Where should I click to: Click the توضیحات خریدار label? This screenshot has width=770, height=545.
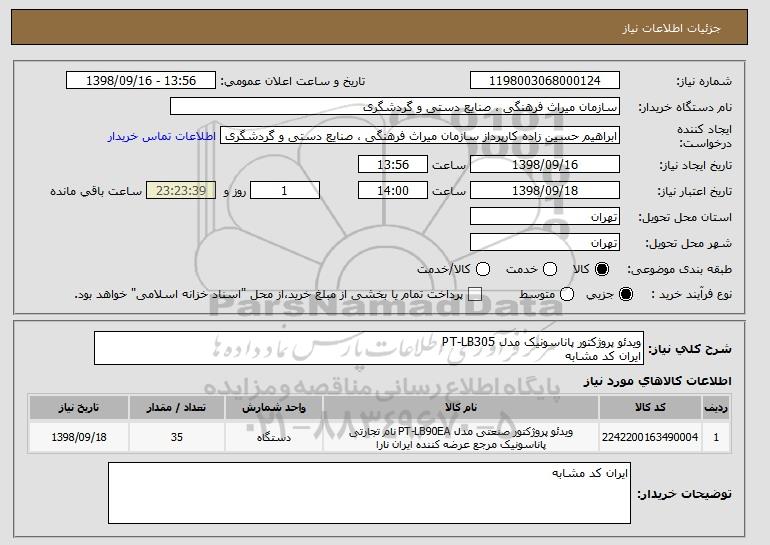(684, 494)
